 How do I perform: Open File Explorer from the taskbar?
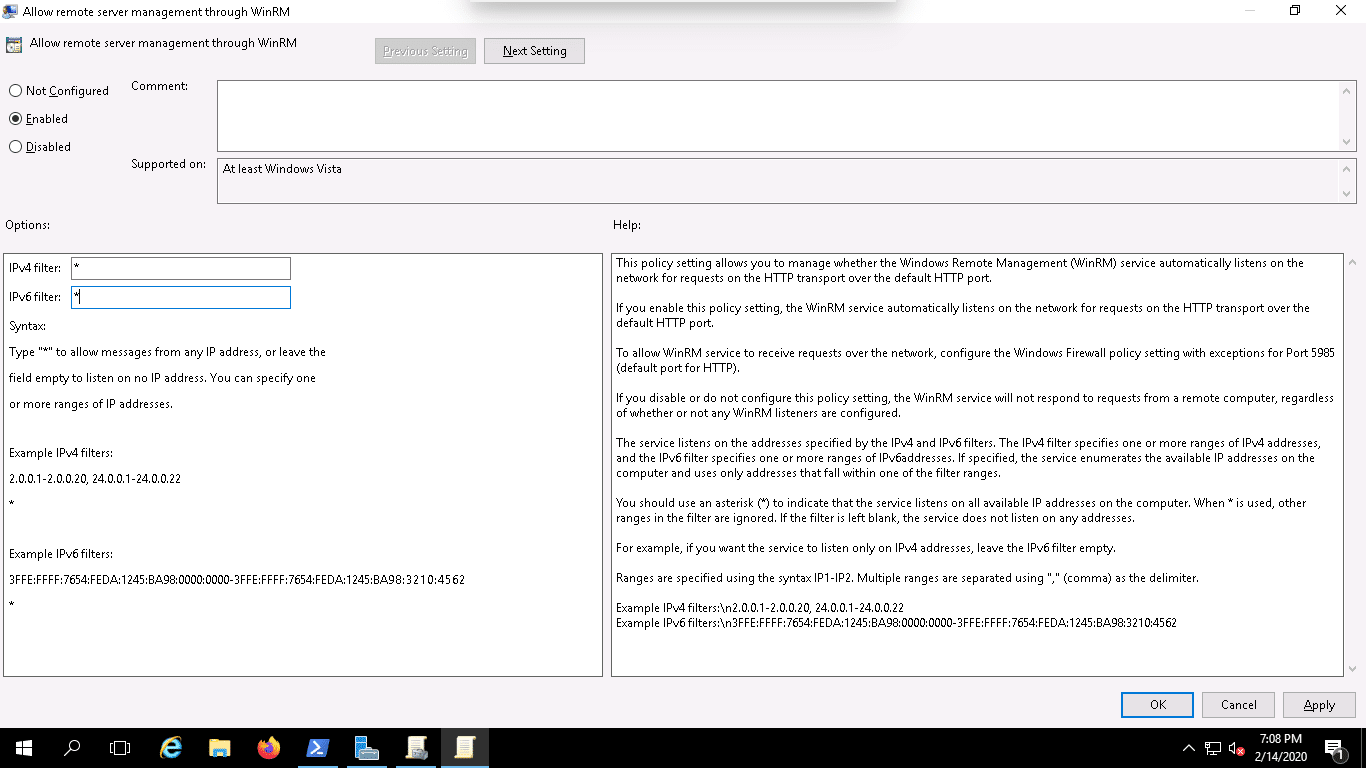[x=220, y=747]
